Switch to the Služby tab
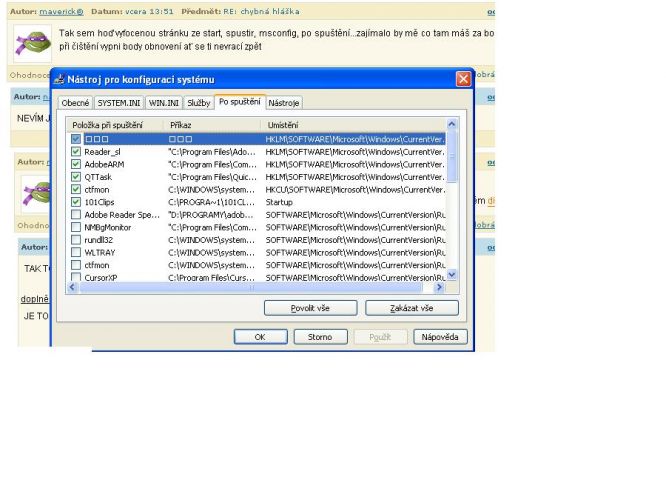This screenshot has width=666, height=500. pyautogui.click(x=199, y=103)
